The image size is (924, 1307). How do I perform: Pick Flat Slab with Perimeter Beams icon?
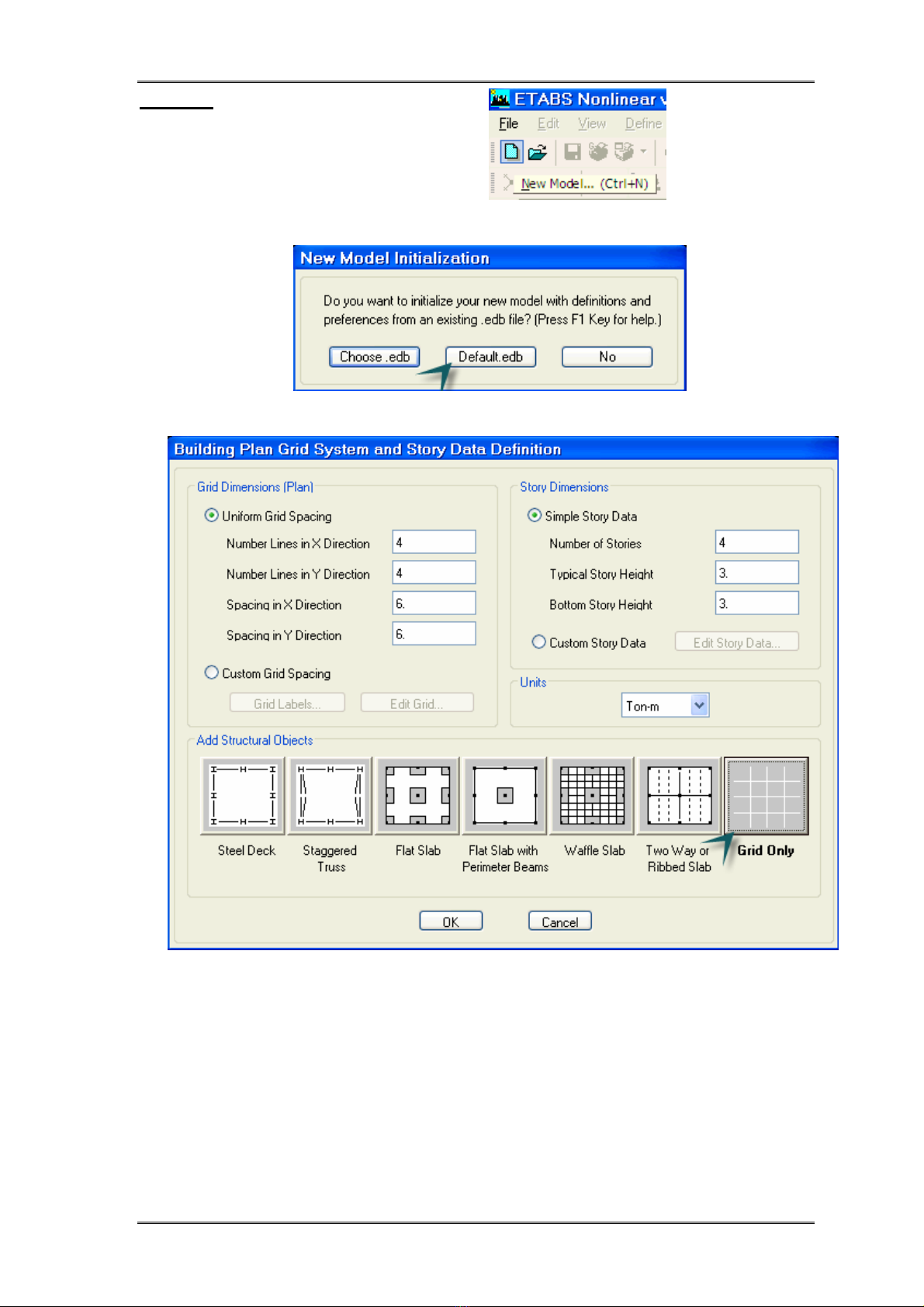(505, 796)
